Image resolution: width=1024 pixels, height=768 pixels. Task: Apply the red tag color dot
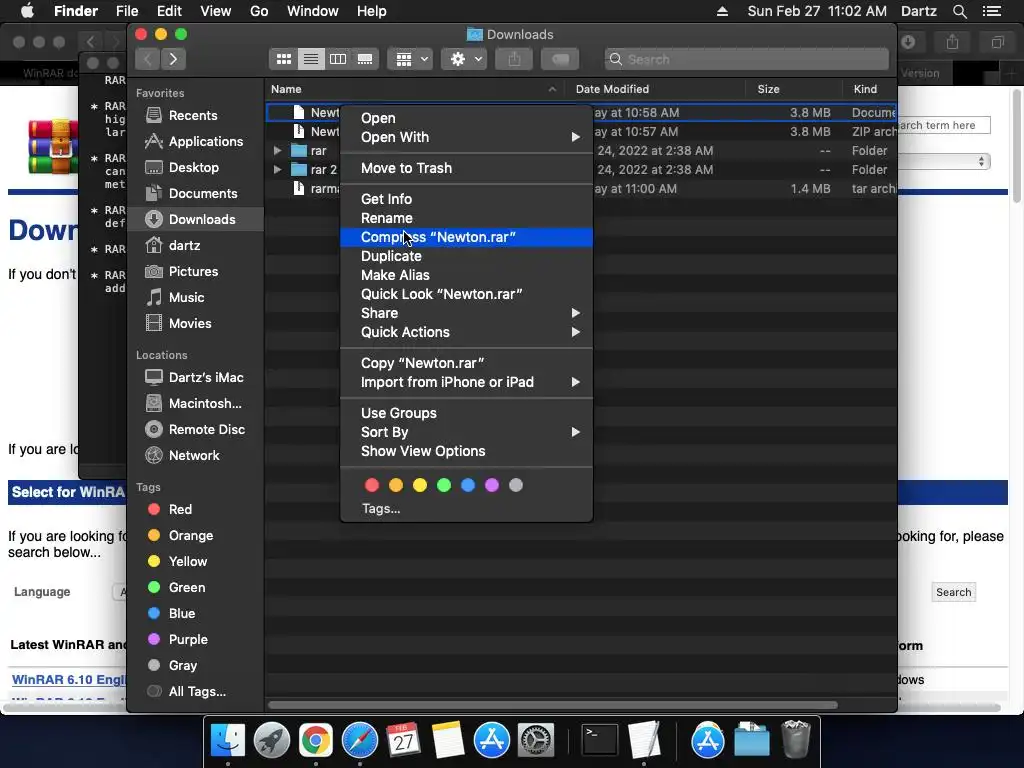(x=372, y=485)
